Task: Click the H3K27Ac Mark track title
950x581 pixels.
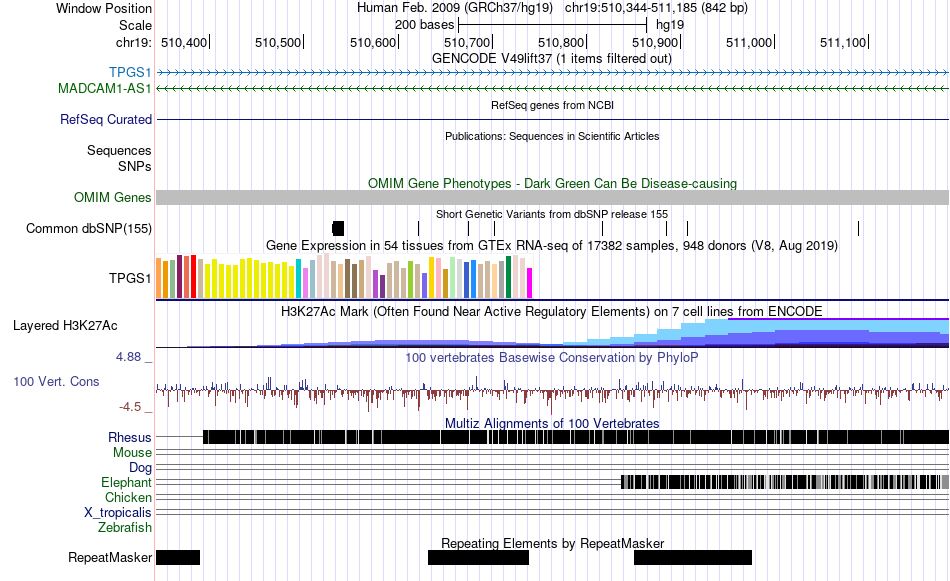Action: tap(552, 311)
